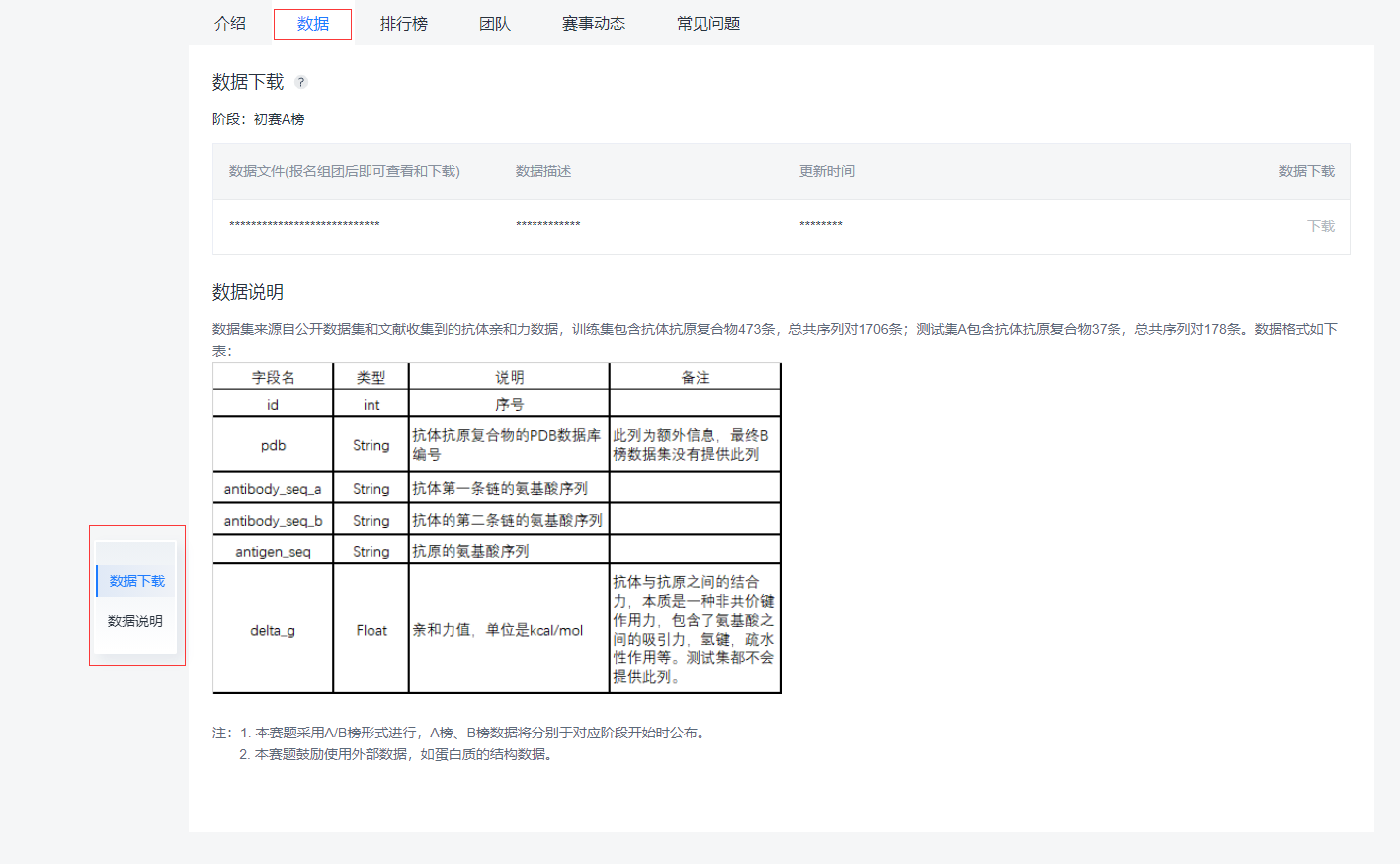
Task: Click the Float type cell
Action: [x=371, y=630]
